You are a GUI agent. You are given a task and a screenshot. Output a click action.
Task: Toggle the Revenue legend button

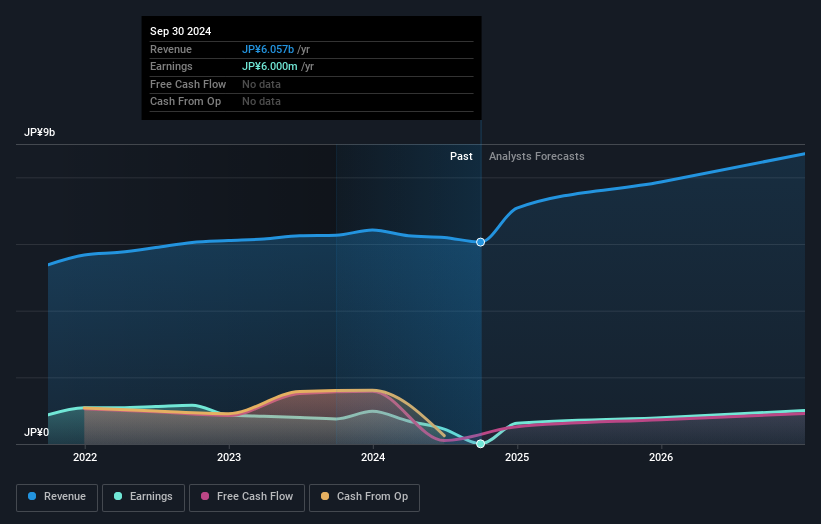(57, 497)
